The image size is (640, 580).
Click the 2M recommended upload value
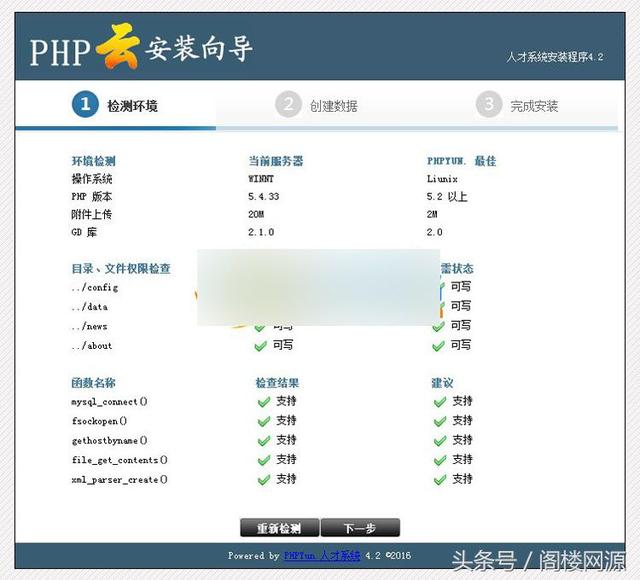click(432, 214)
